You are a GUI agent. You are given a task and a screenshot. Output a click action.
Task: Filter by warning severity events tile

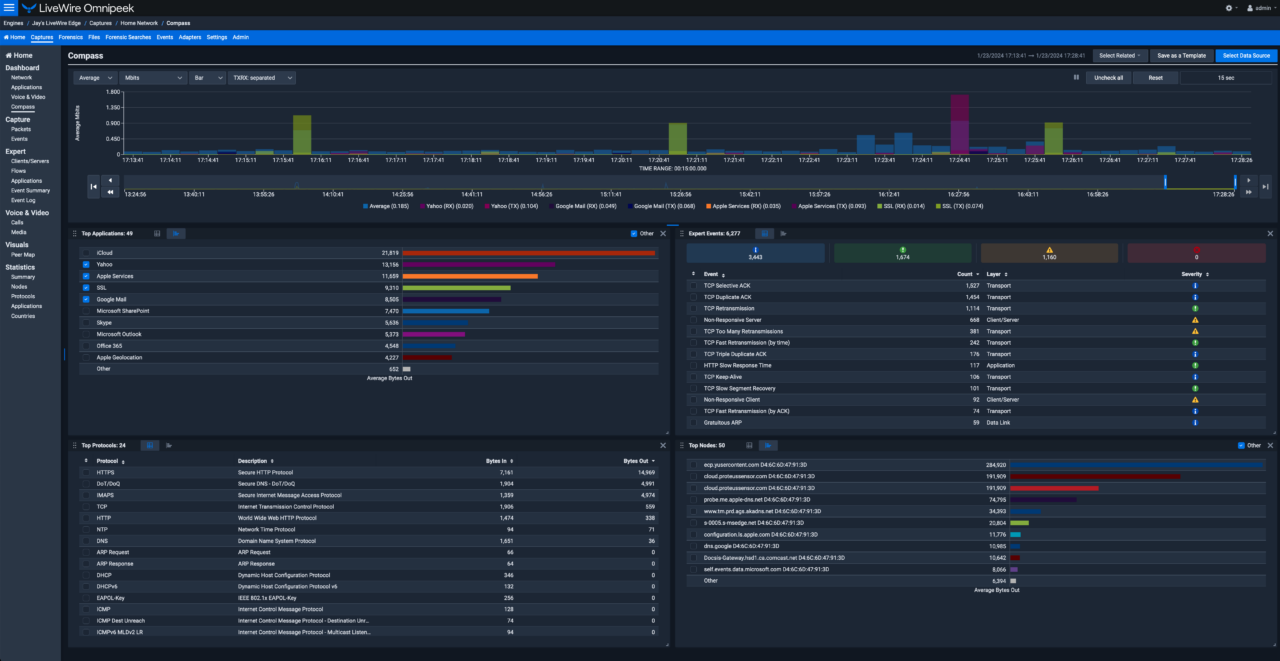coord(1049,253)
